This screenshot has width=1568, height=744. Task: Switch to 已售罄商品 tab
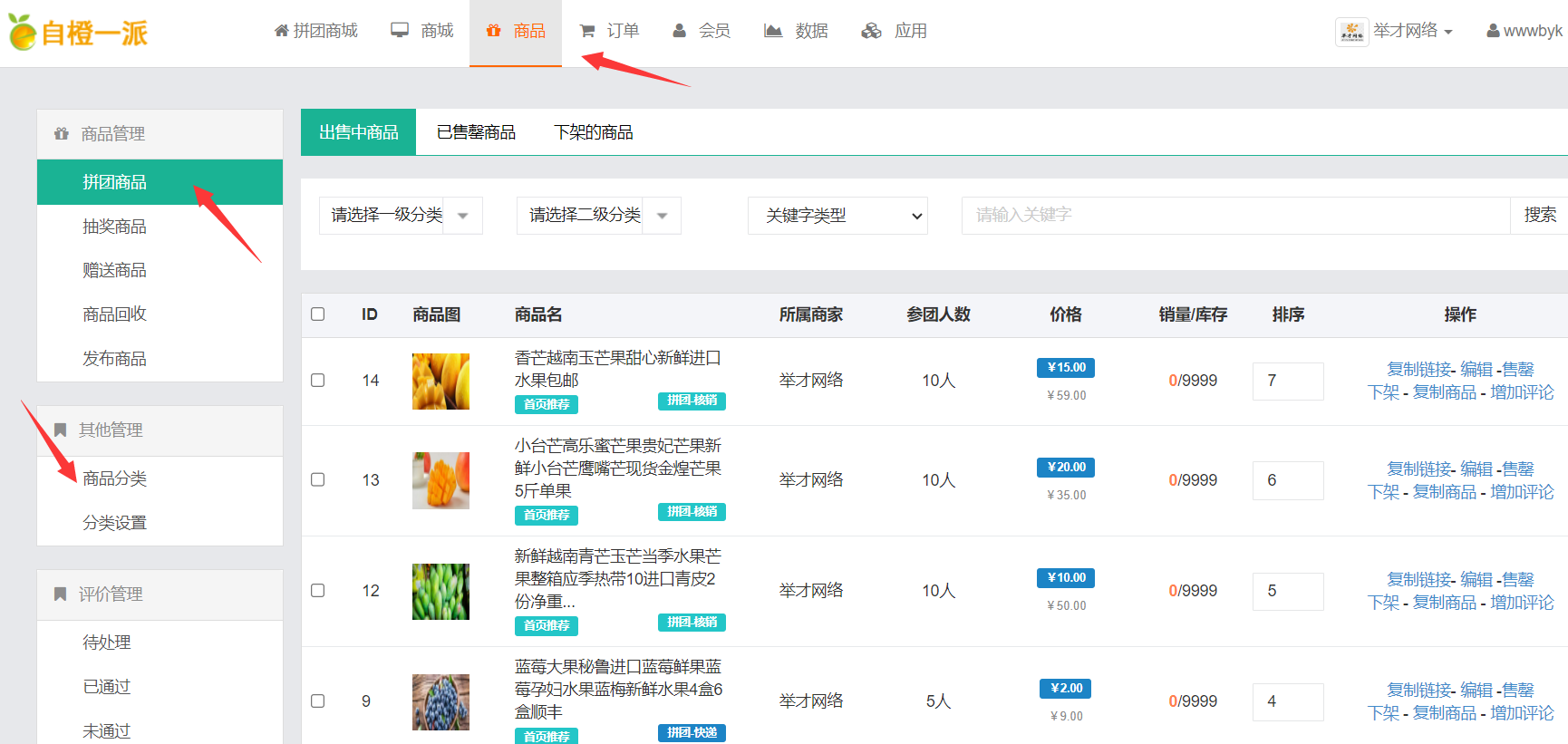click(x=476, y=132)
